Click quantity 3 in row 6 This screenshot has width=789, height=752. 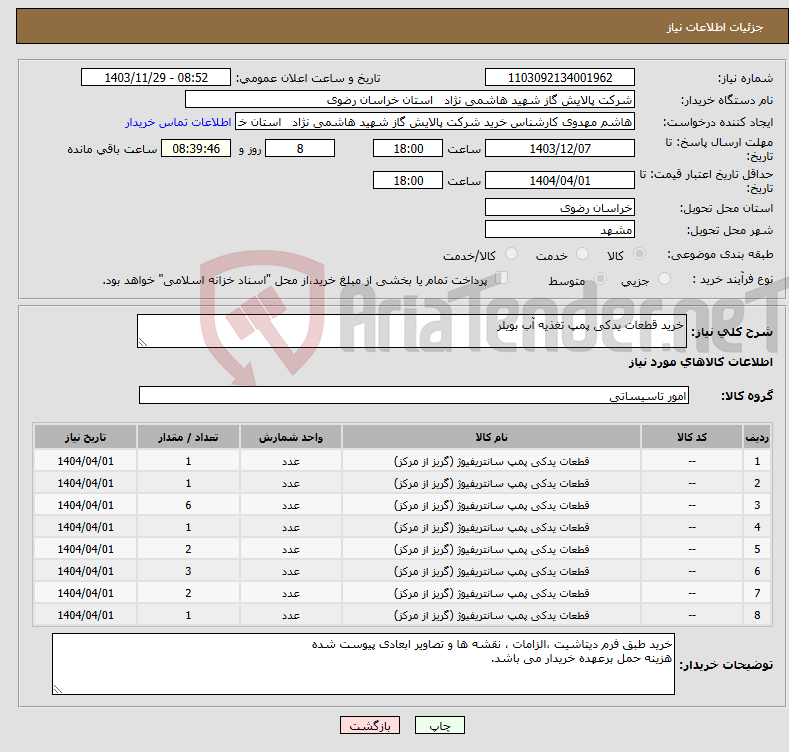click(188, 571)
